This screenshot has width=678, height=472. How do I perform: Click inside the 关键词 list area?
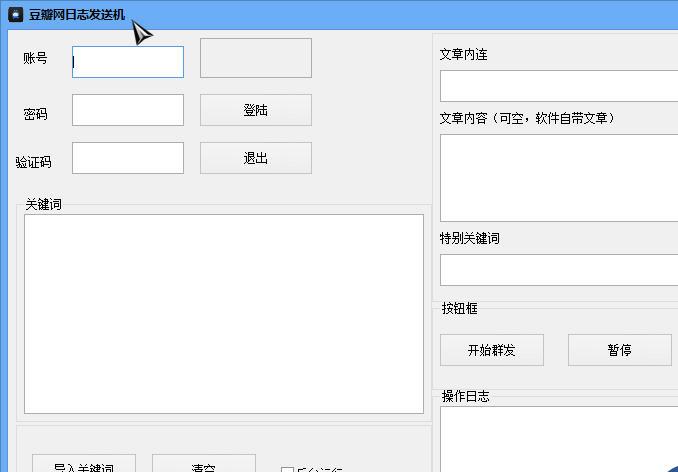tap(224, 313)
